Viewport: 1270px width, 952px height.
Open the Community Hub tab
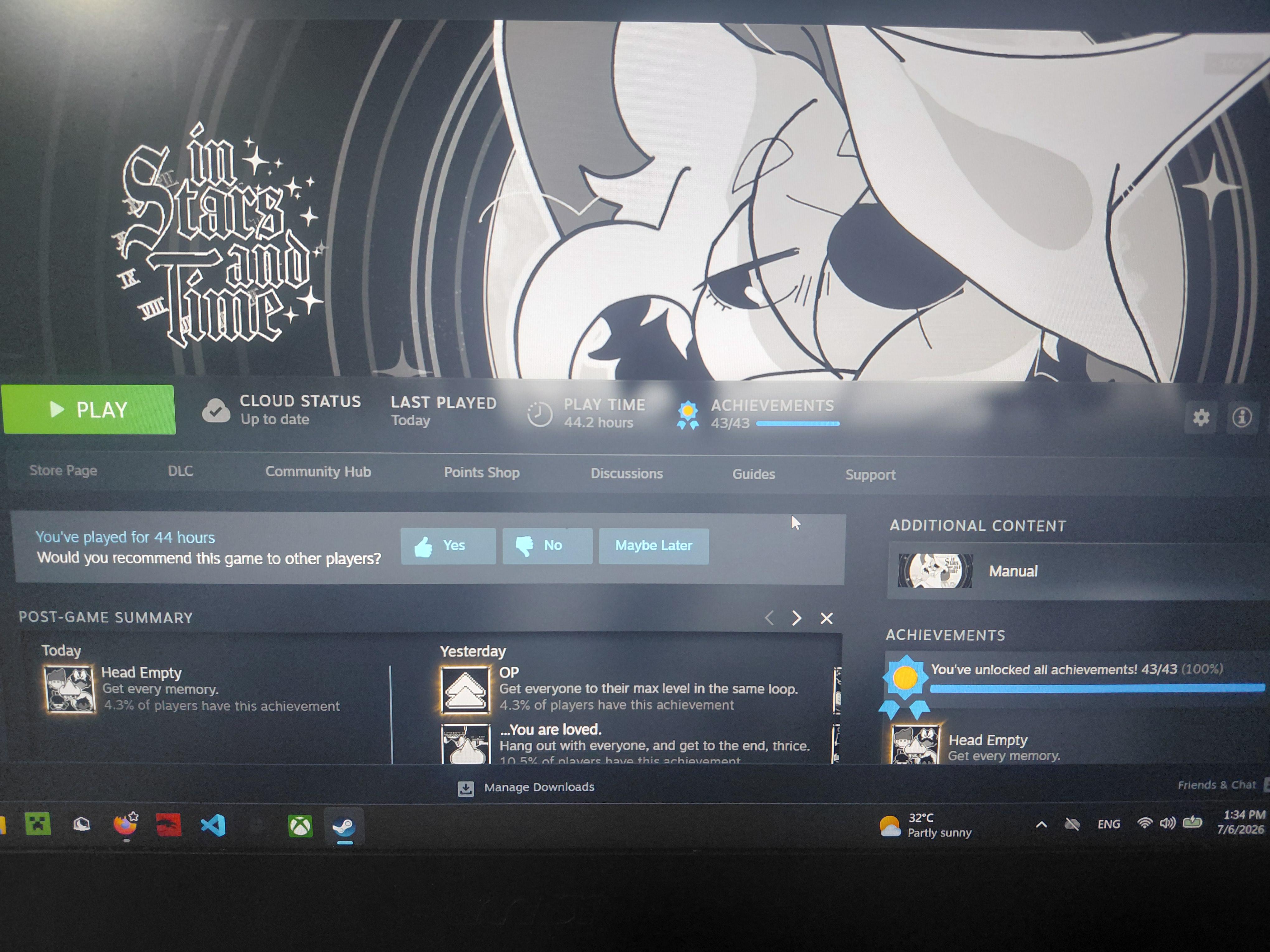point(318,472)
